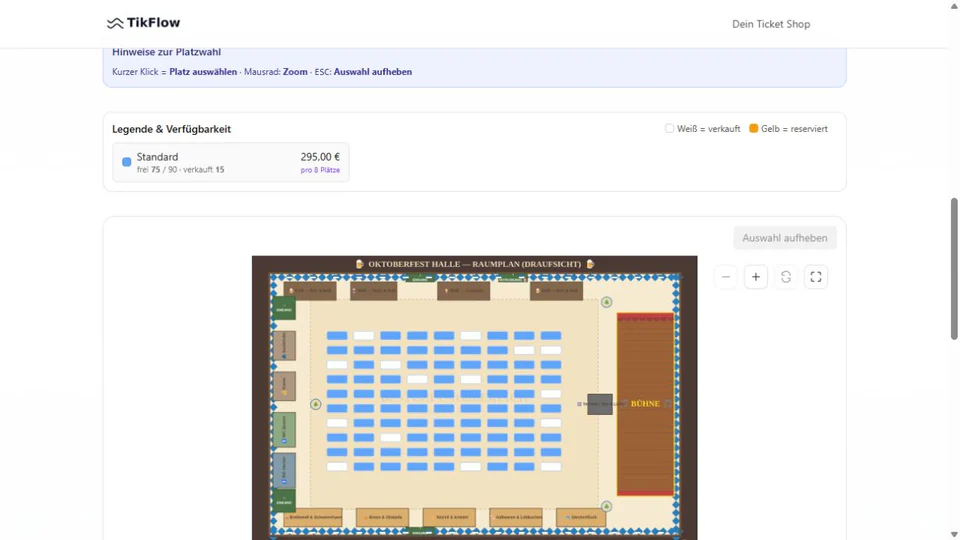
Task: Select the Standard ticket category card
Action: click(231, 162)
